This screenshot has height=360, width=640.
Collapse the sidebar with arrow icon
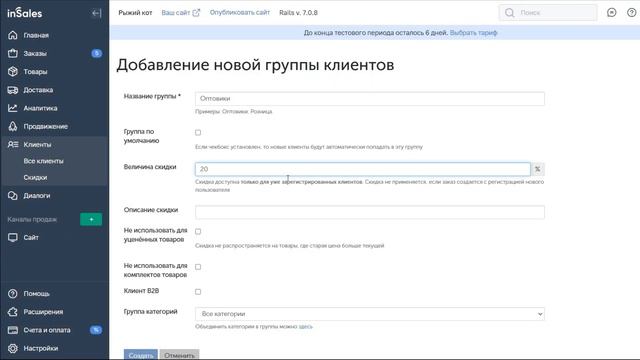point(96,13)
